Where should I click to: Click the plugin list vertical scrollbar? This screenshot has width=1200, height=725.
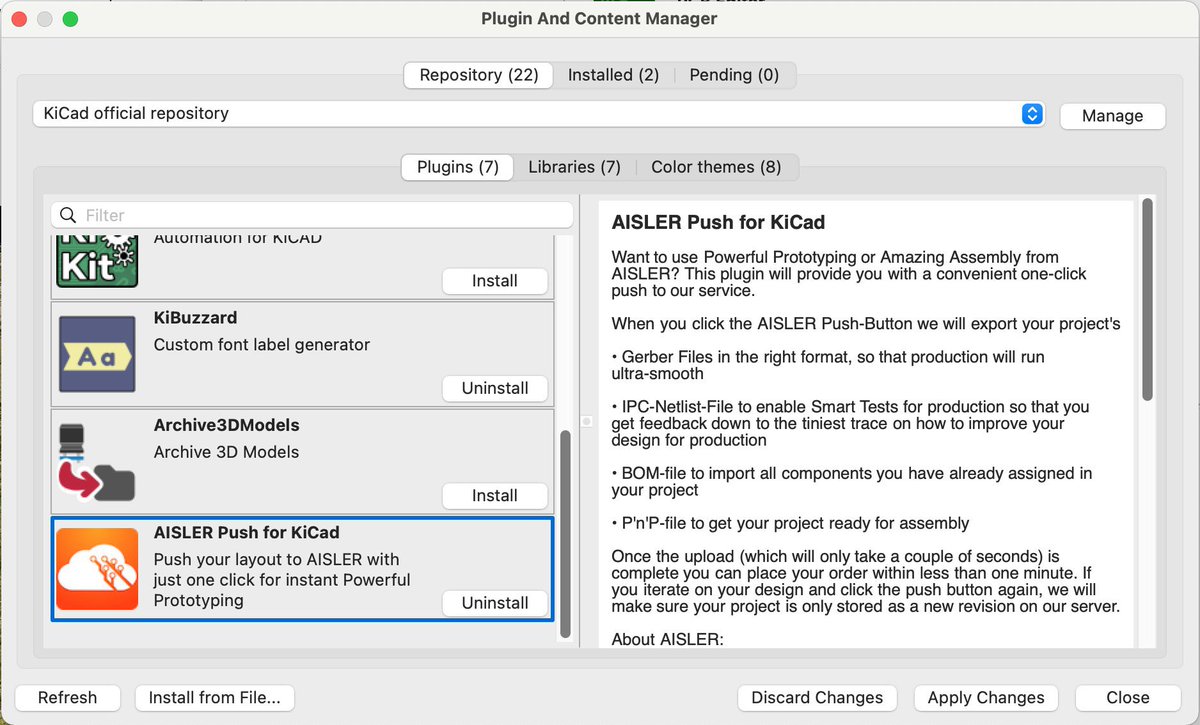pos(565,535)
